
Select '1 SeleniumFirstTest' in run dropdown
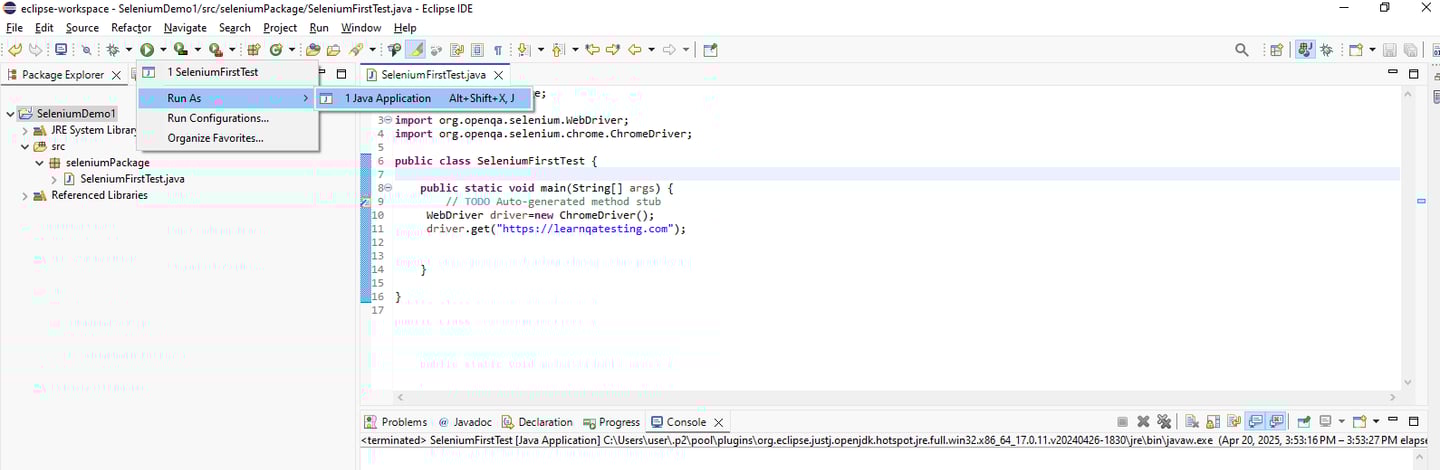pos(227,72)
